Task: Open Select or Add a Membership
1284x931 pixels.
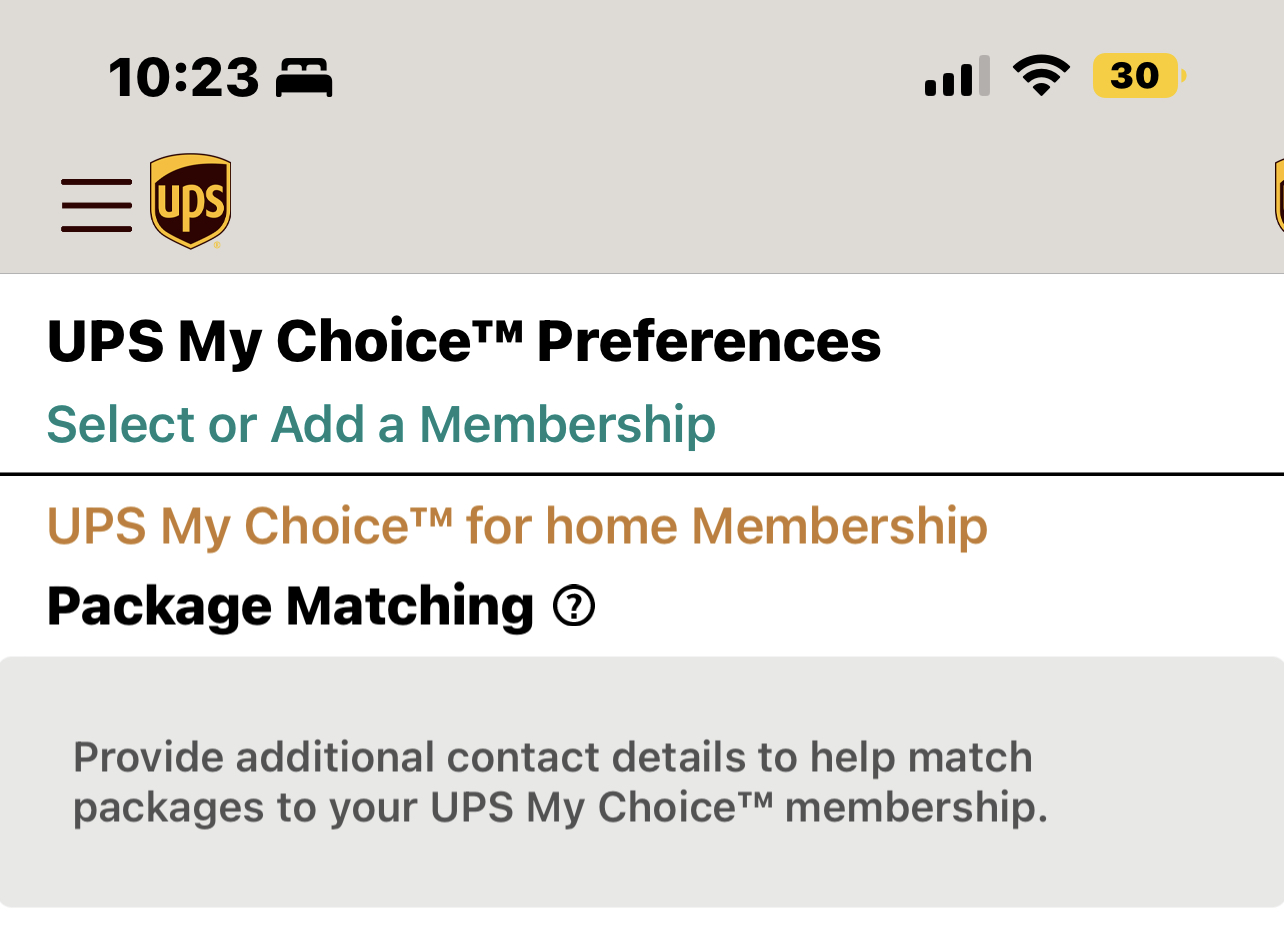Action: [381, 424]
